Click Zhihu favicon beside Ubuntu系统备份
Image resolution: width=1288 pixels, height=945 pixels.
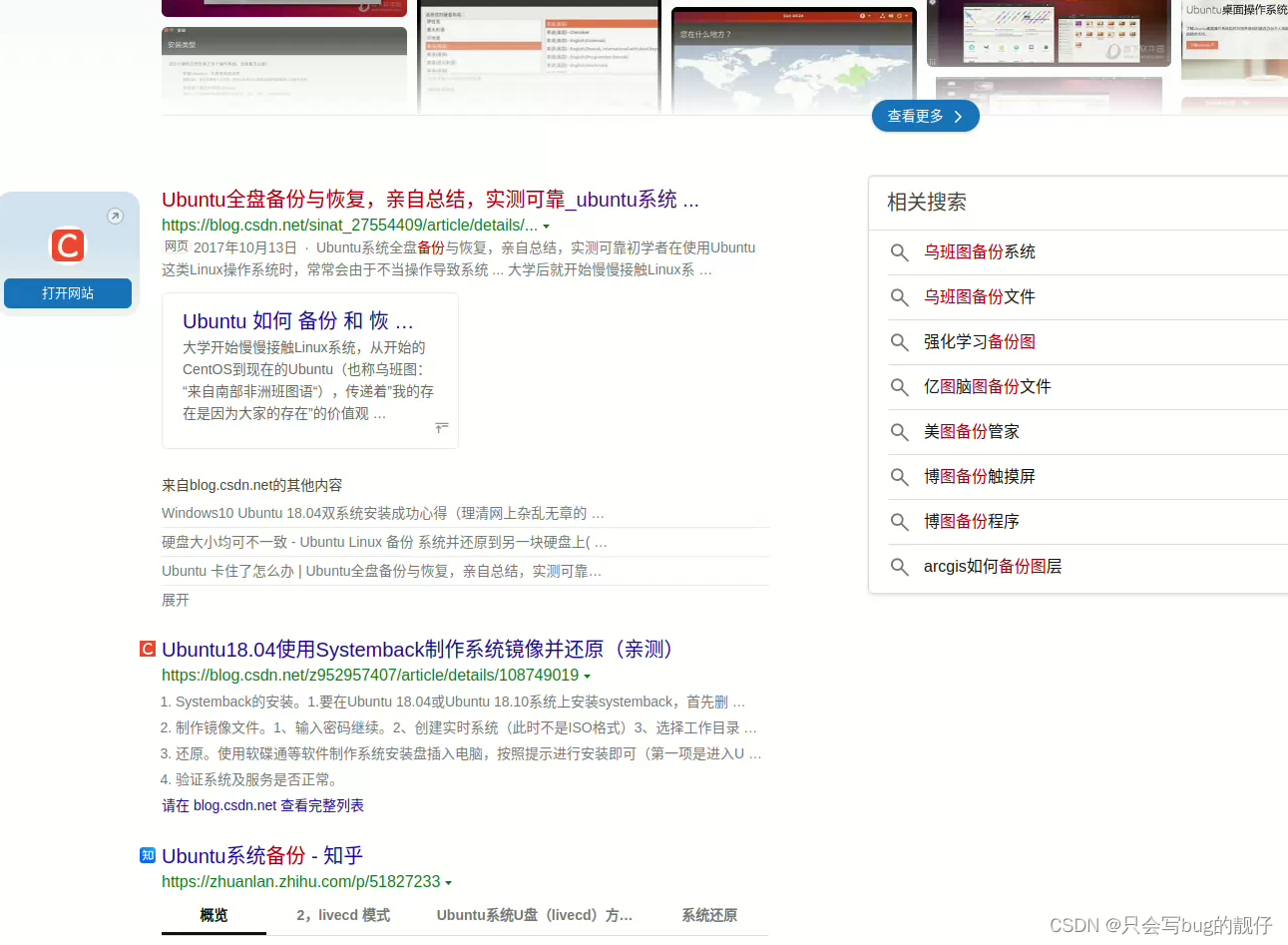coord(148,855)
